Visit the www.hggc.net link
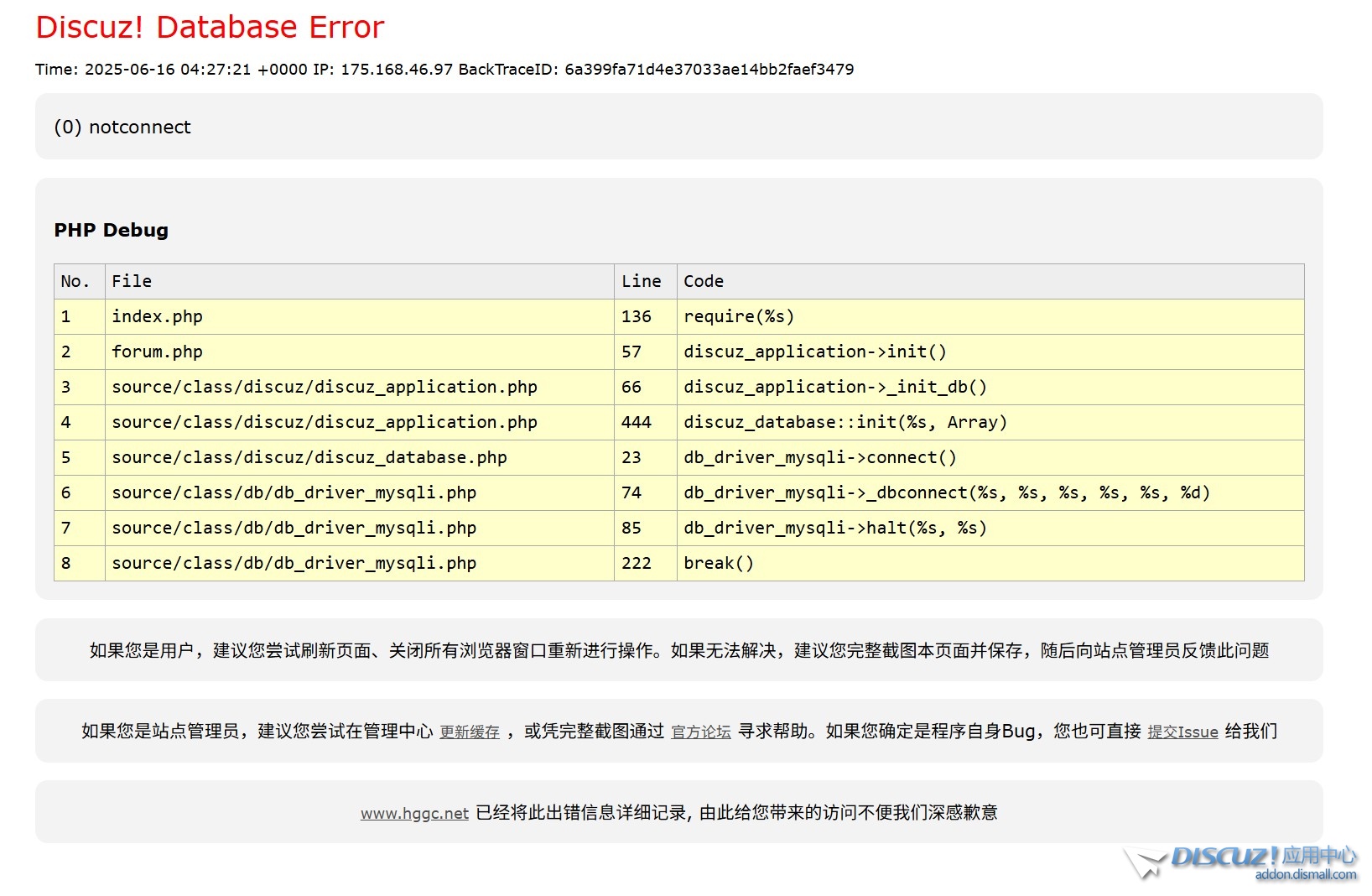1372x896 pixels. (414, 813)
